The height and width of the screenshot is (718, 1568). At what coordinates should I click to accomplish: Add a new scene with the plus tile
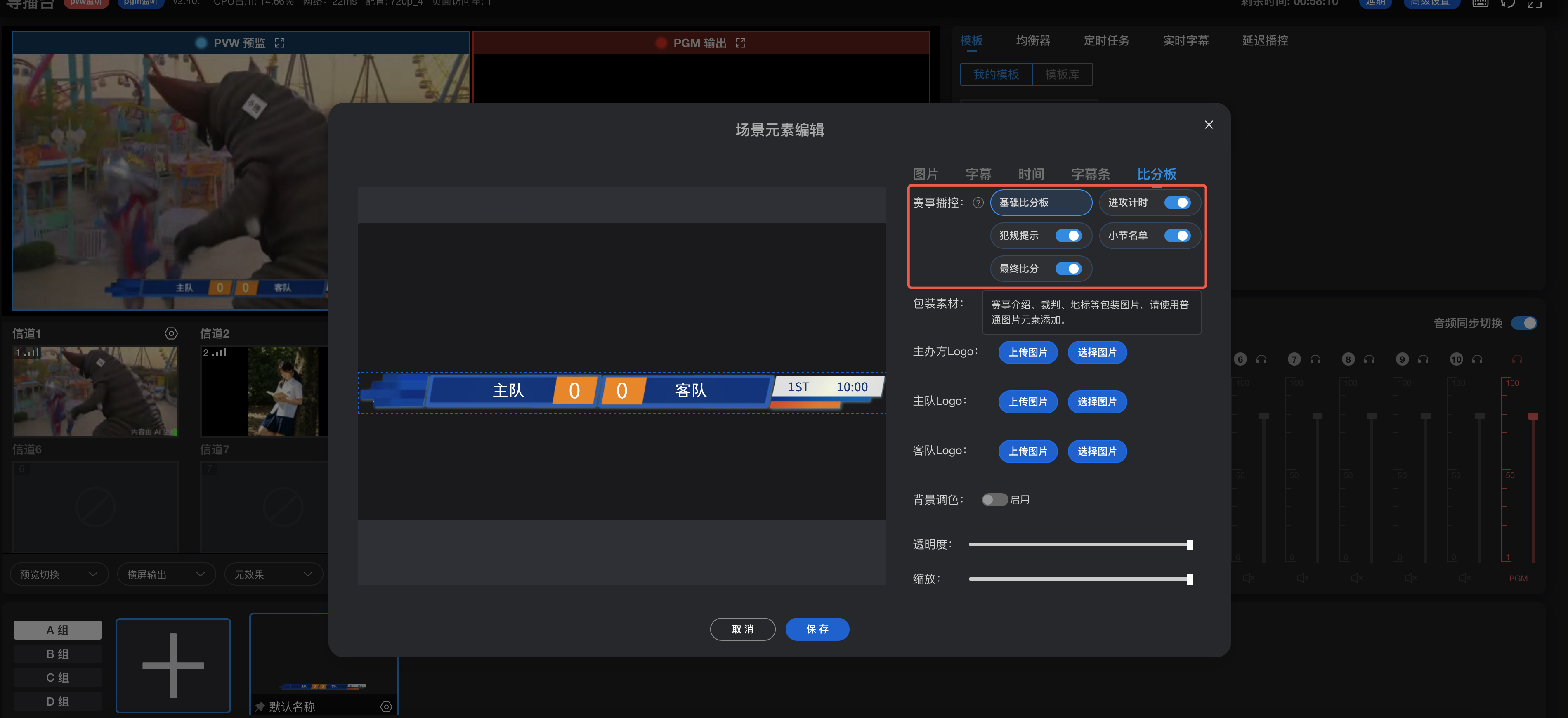(173, 666)
